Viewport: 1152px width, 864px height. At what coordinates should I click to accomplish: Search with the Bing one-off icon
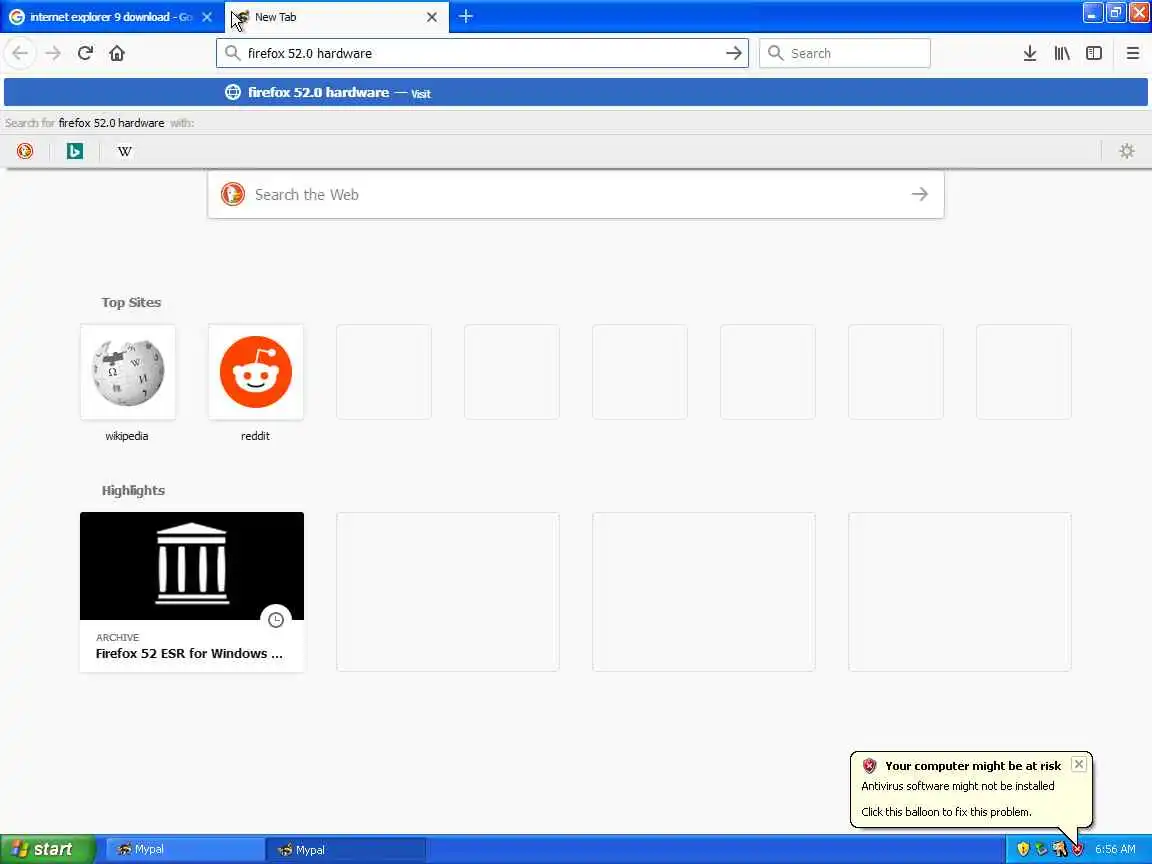[75, 151]
